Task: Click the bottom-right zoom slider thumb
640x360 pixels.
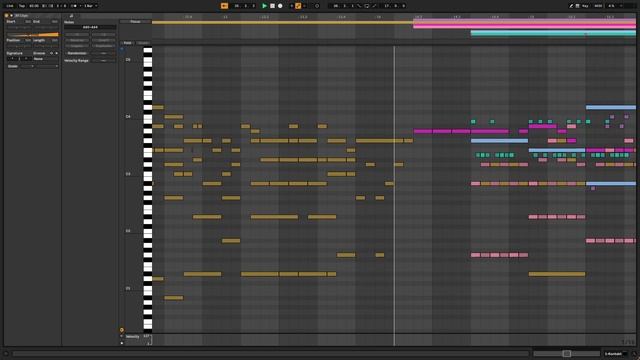Action: [x=567, y=353]
